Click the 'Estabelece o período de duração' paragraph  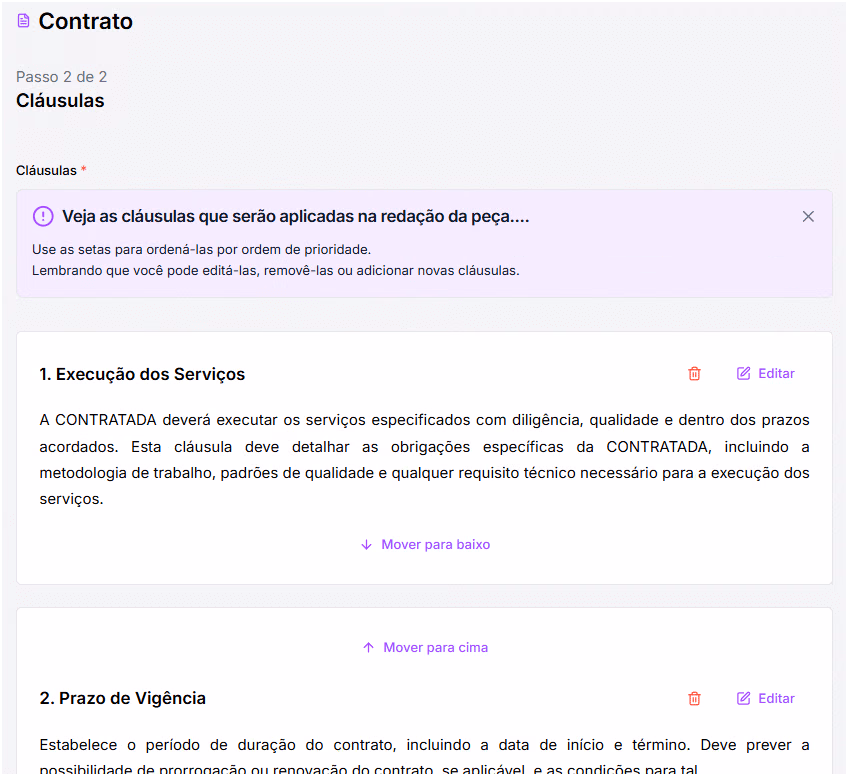tap(425, 757)
